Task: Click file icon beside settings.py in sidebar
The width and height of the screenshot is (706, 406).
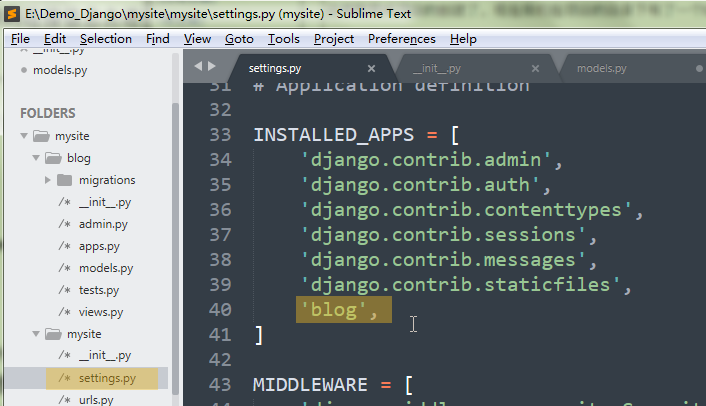Action: [65, 378]
